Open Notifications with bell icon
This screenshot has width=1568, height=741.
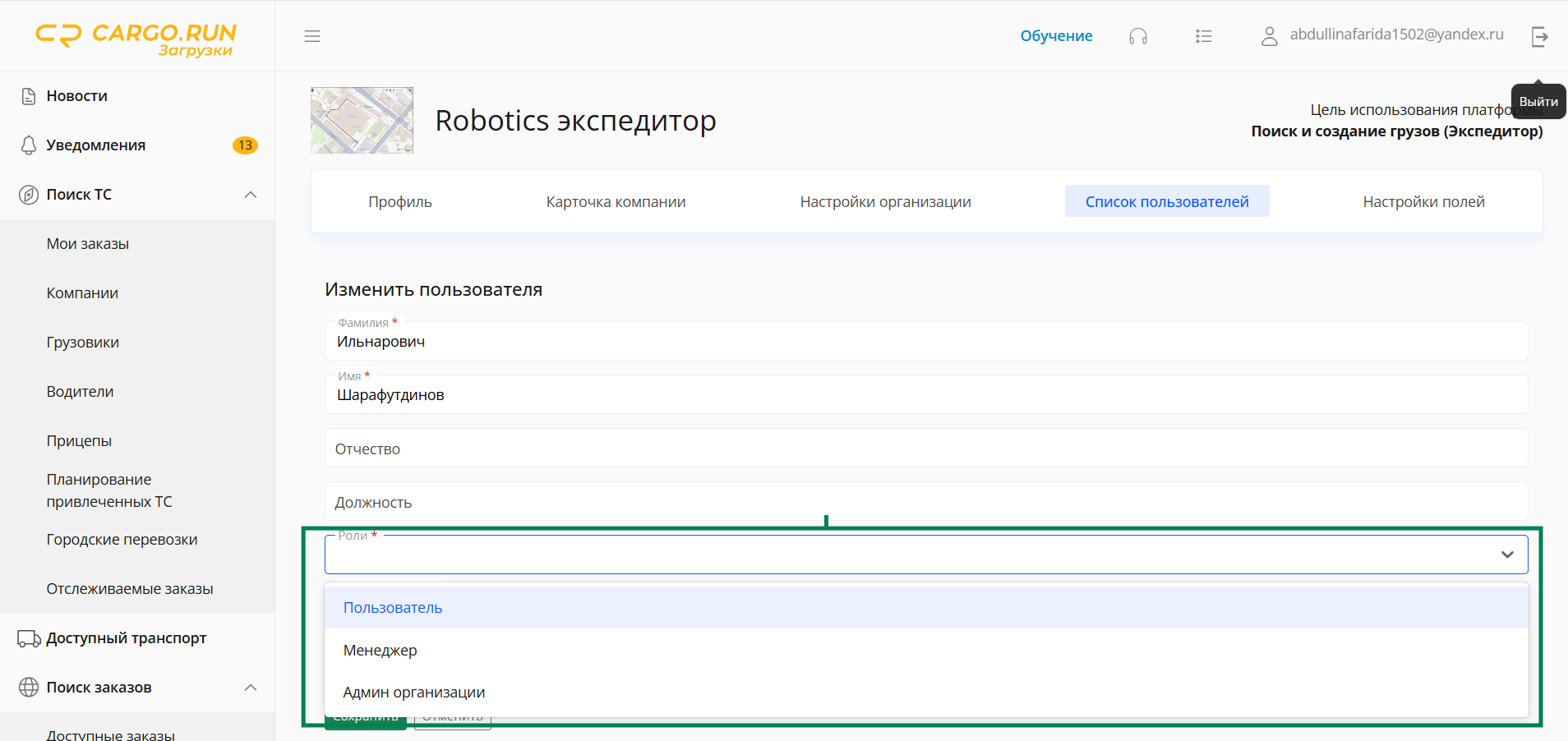click(x=29, y=145)
